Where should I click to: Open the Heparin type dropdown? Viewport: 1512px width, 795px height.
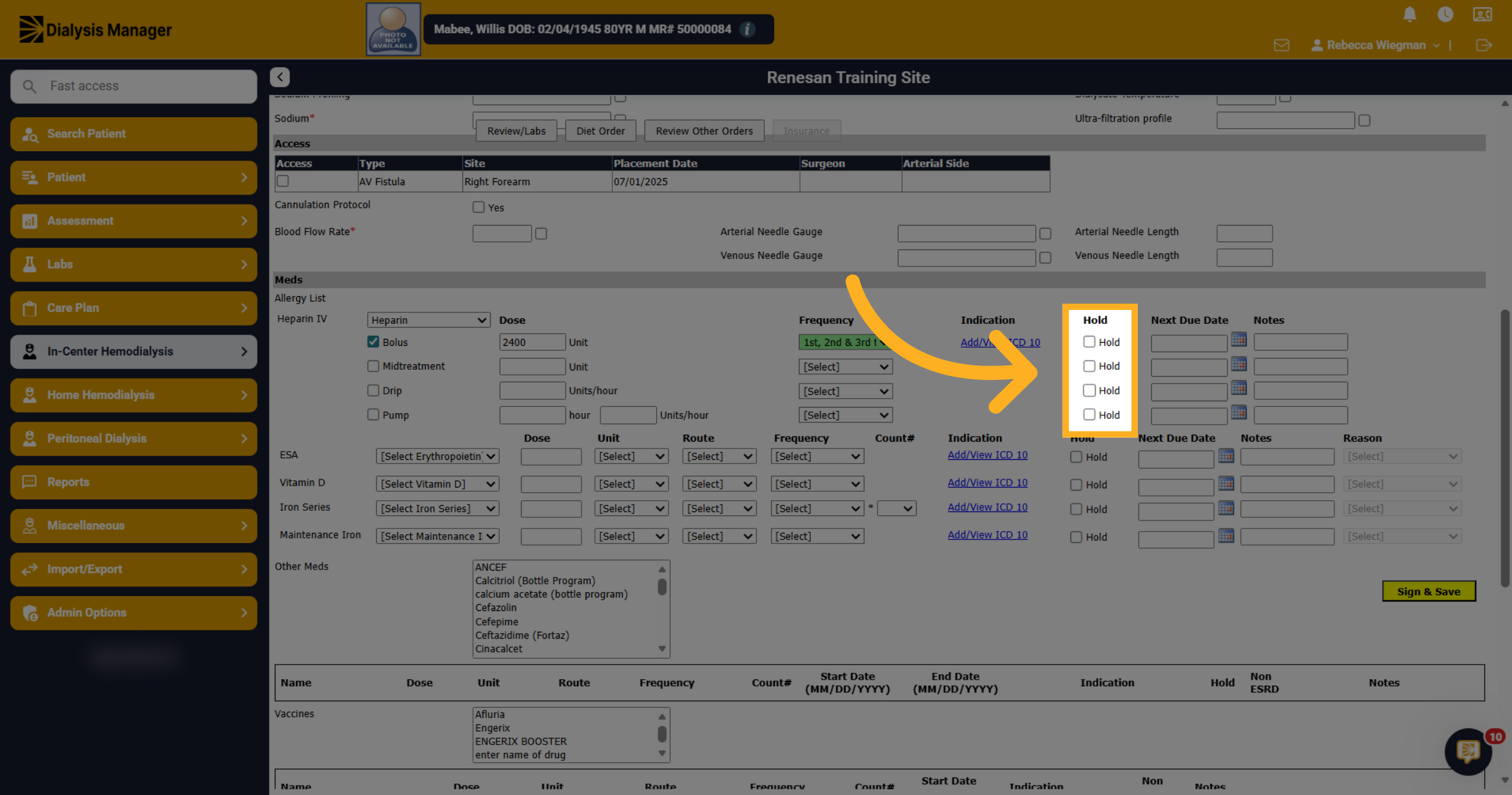point(428,320)
